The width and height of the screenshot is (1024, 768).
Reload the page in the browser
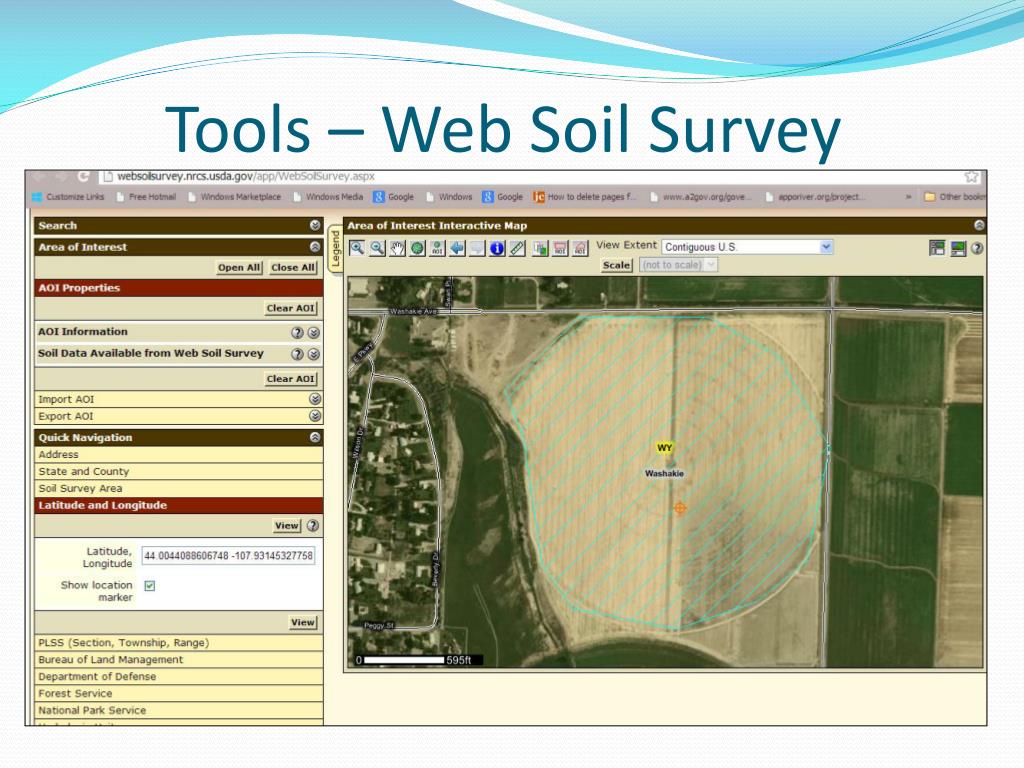[x=83, y=176]
